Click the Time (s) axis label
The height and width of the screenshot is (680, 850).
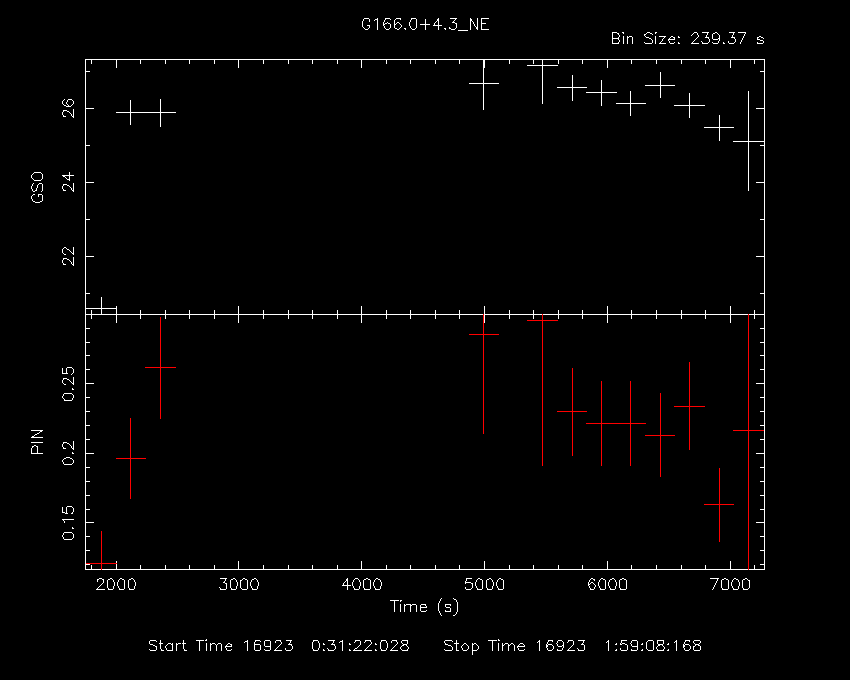click(424, 607)
